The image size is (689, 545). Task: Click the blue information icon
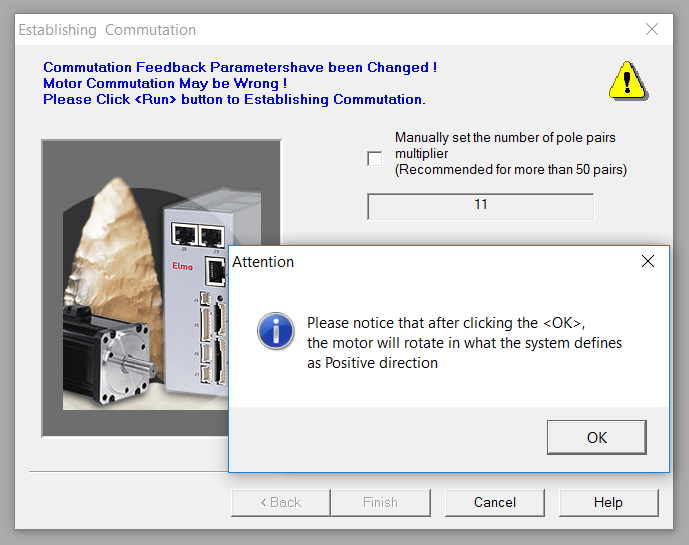(276, 331)
